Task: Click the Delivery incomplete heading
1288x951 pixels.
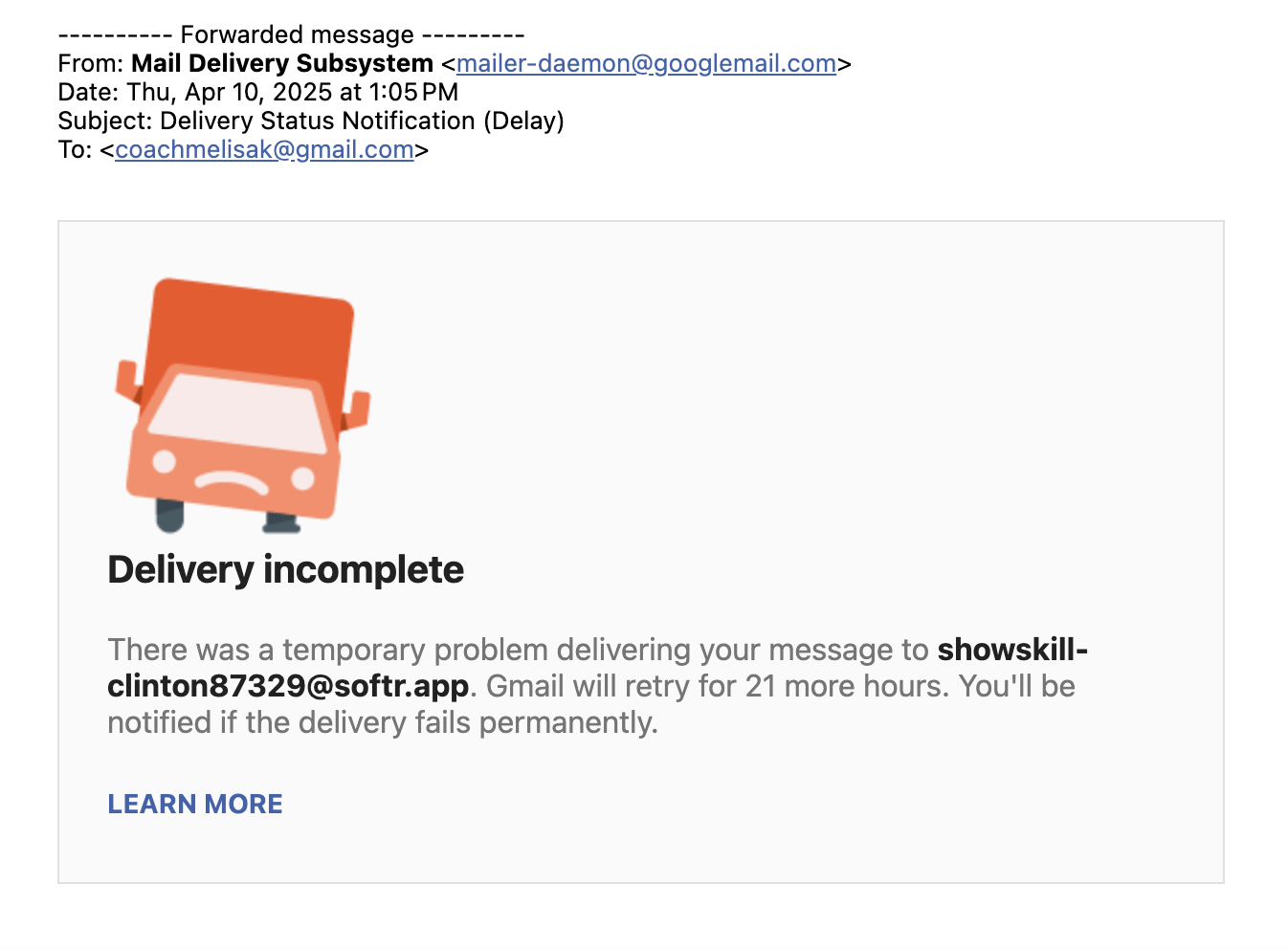Action: click(x=285, y=570)
